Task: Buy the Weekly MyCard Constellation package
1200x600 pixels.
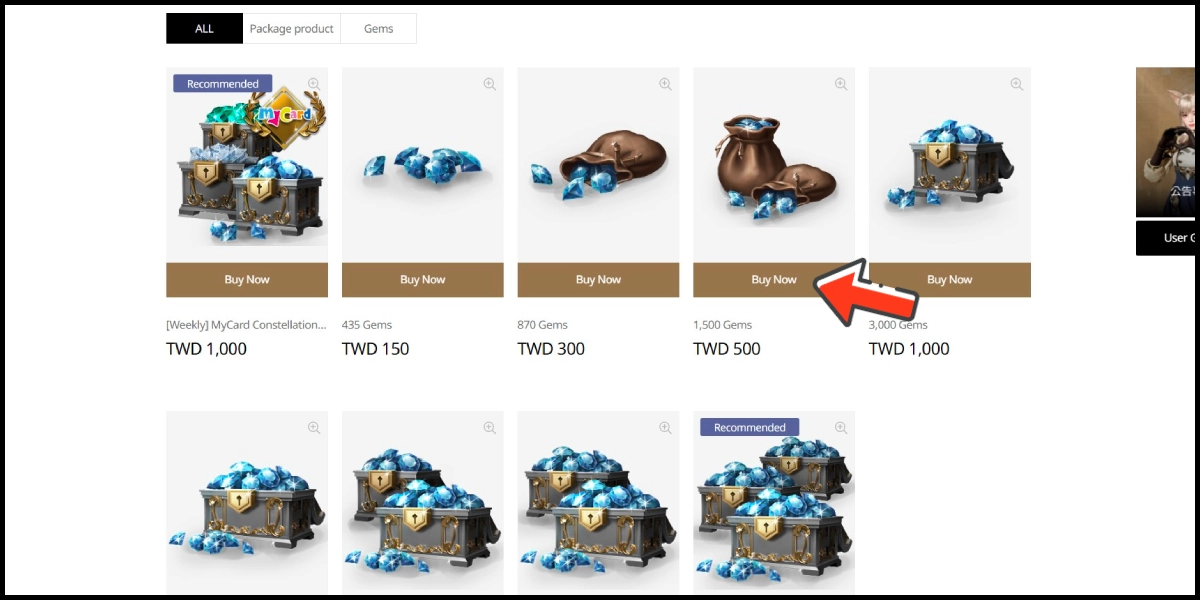Action: 247,280
